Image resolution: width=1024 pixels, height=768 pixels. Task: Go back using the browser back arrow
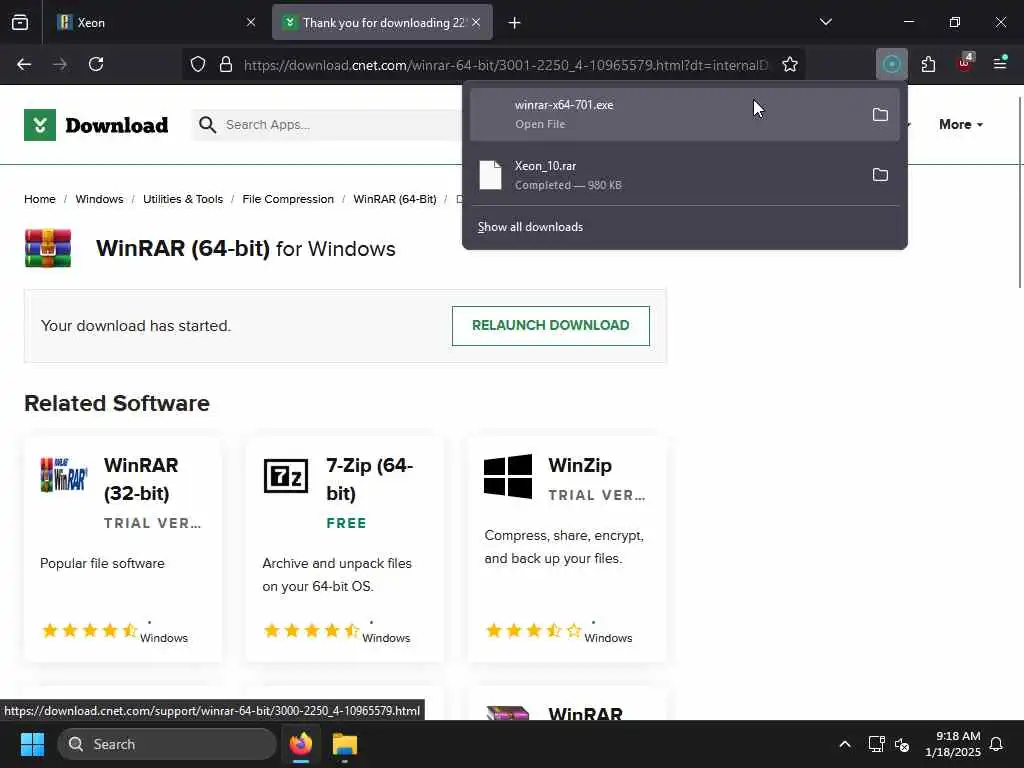coord(24,64)
